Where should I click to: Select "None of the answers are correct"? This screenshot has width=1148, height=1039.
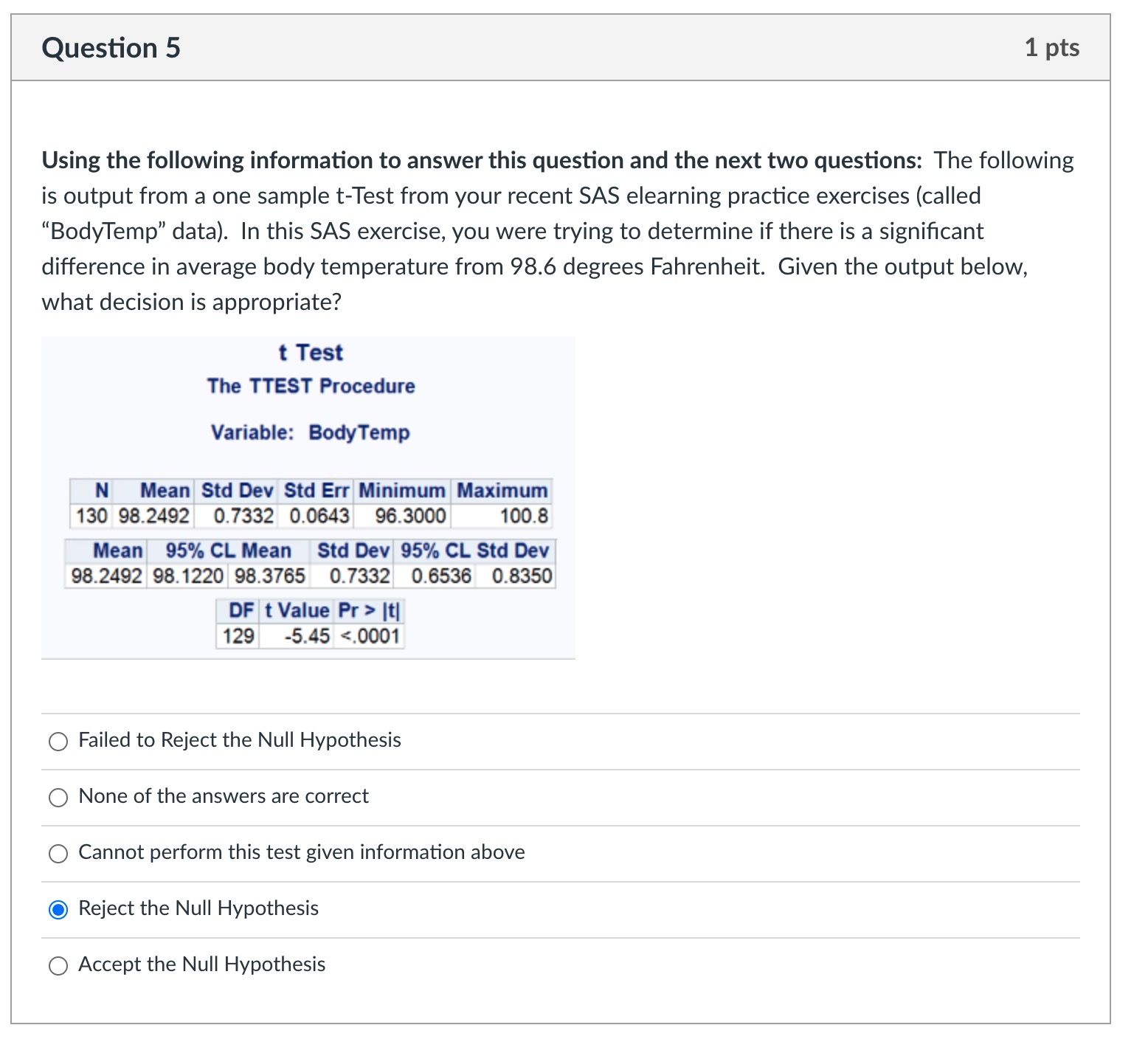pos(58,797)
